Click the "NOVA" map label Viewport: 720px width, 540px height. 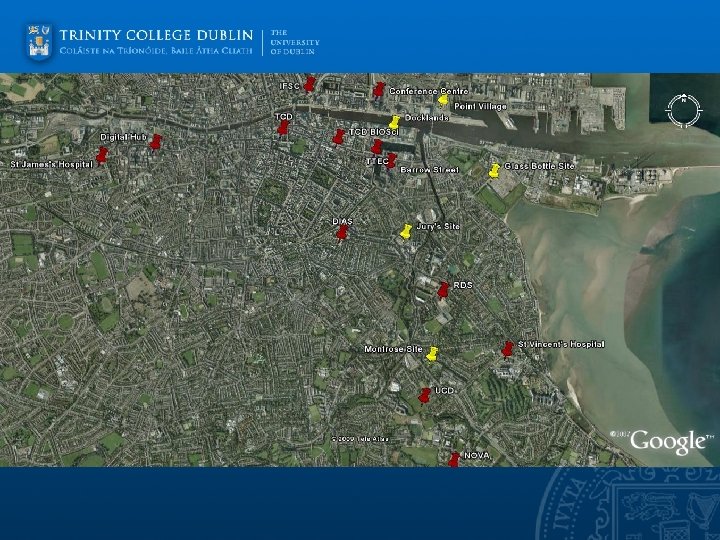477,456
